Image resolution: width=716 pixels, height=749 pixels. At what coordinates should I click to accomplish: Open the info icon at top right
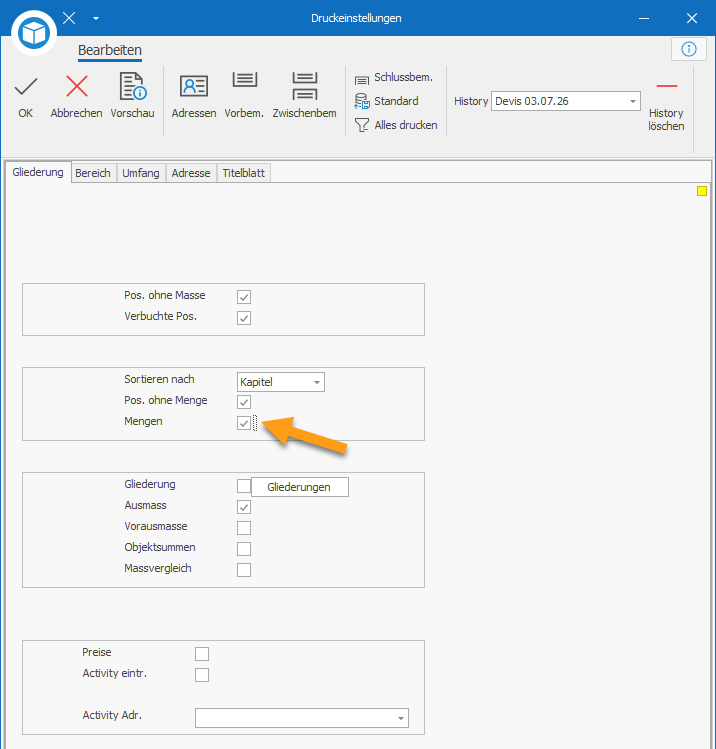point(688,49)
